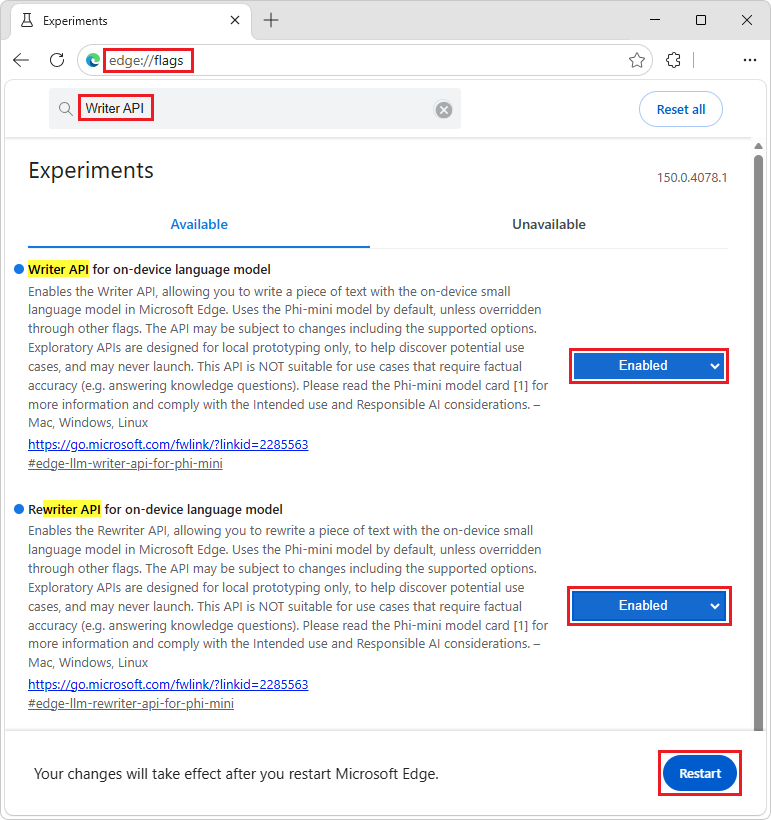Open Writer API go.microsoft.com fwlink
This screenshot has height=820, width=771.
coord(168,445)
